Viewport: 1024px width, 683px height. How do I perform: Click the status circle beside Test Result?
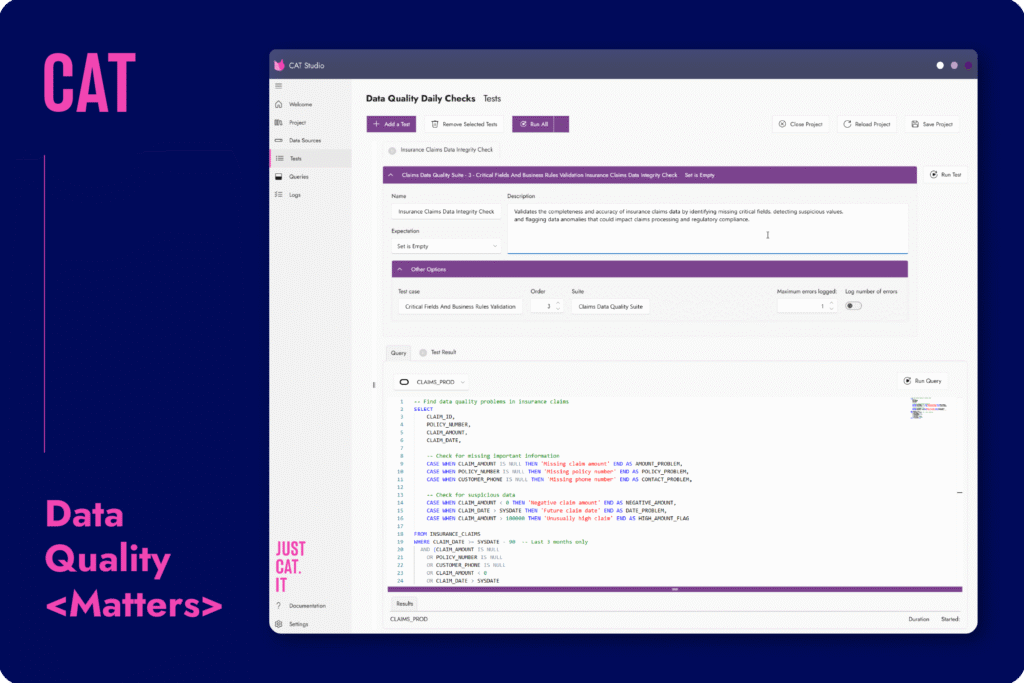coord(423,353)
